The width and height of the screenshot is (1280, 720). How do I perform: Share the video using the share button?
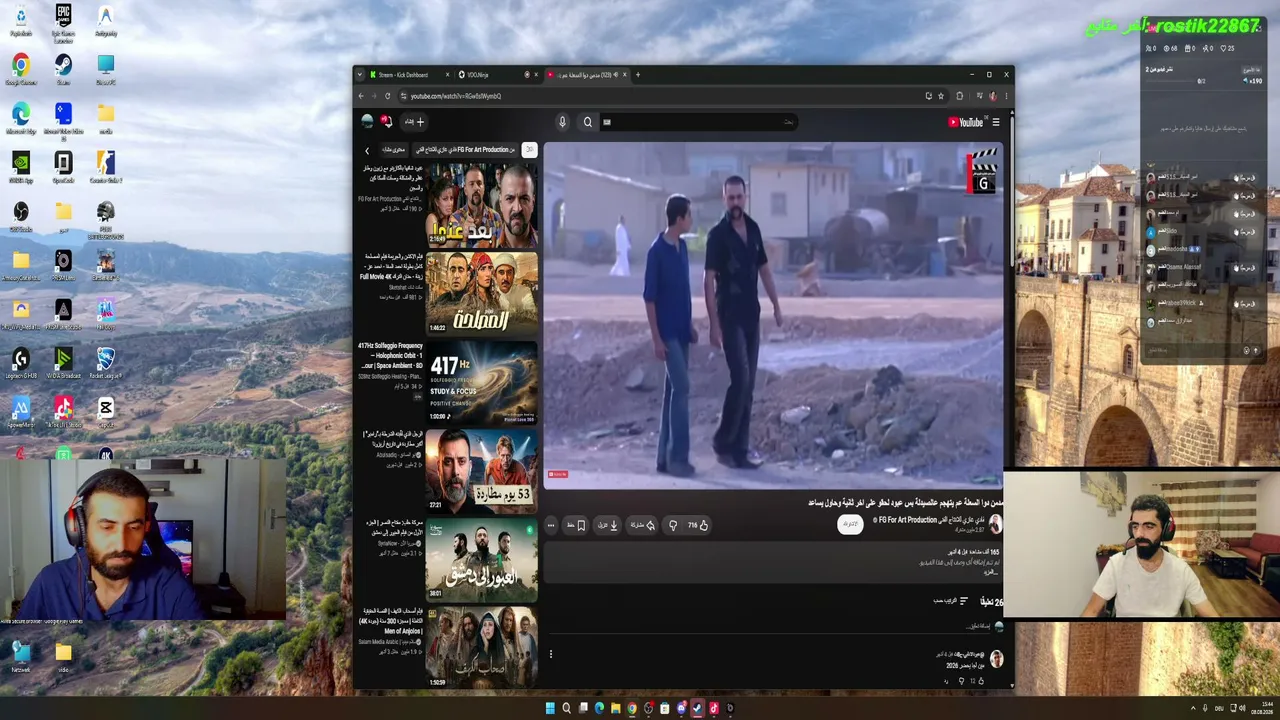pos(641,525)
